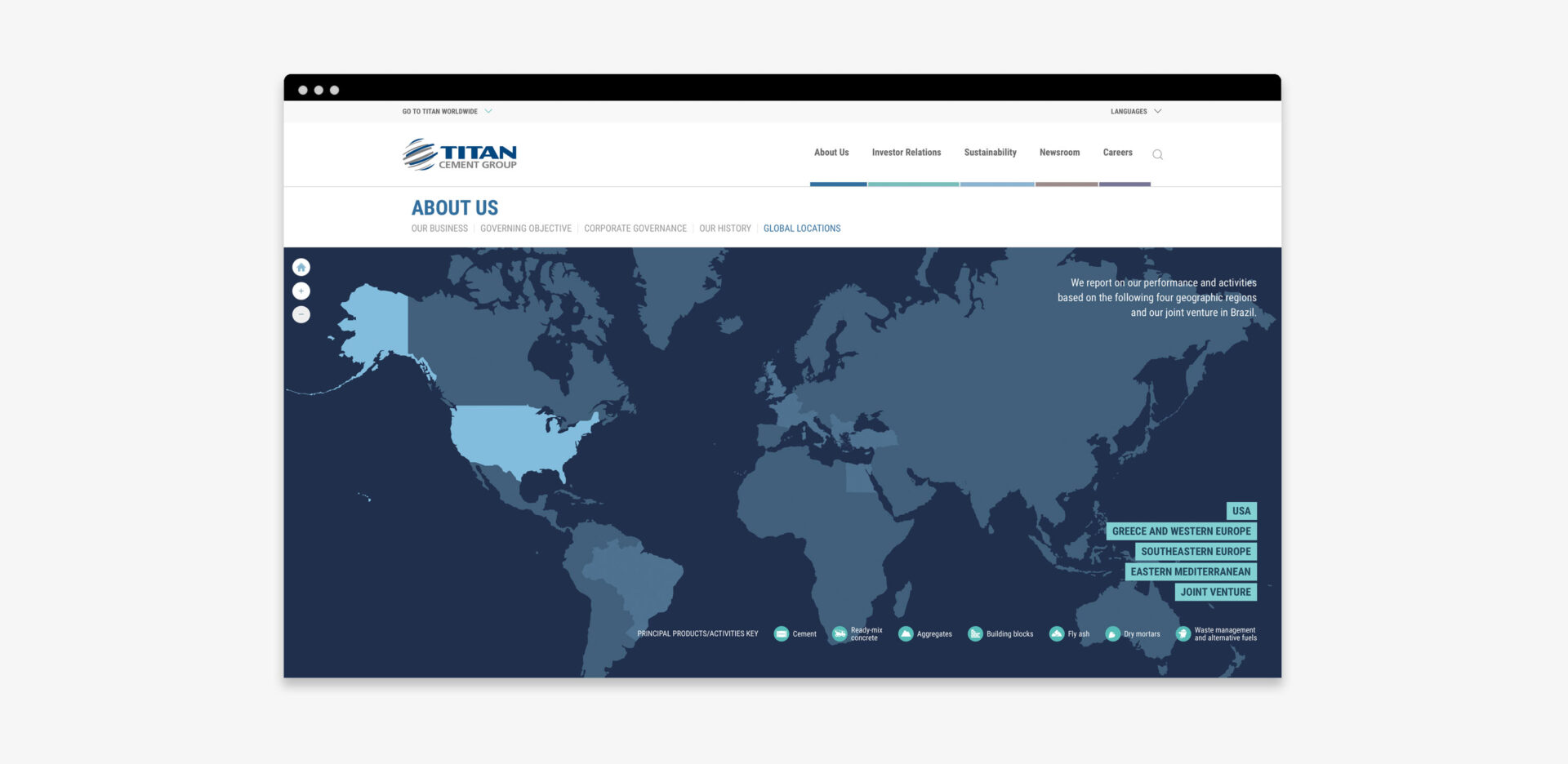Select Greece and Western Europe region
Image resolution: width=1568 pixels, height=764 pixels.
[1181, 531]
